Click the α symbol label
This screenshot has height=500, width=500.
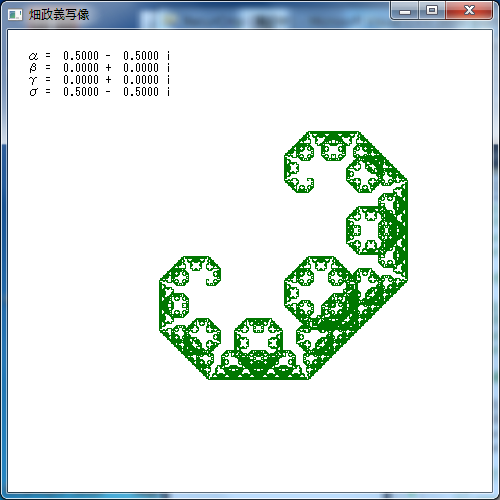point(33,56)
